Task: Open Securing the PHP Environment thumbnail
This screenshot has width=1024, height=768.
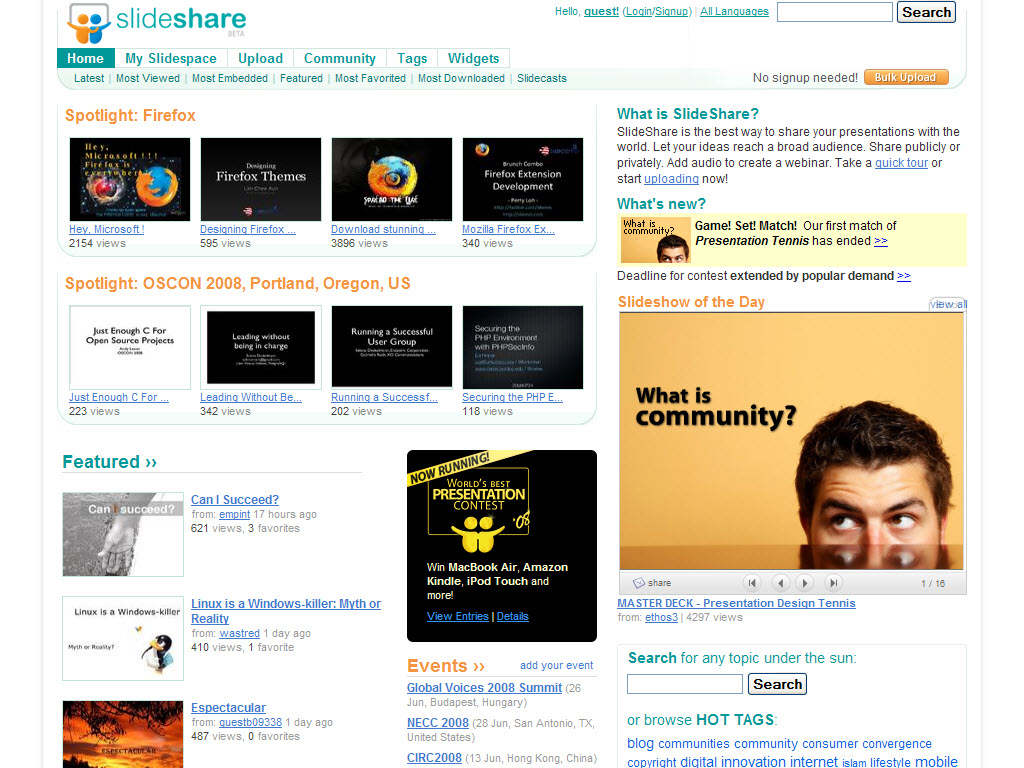Action: pos(523,347)
